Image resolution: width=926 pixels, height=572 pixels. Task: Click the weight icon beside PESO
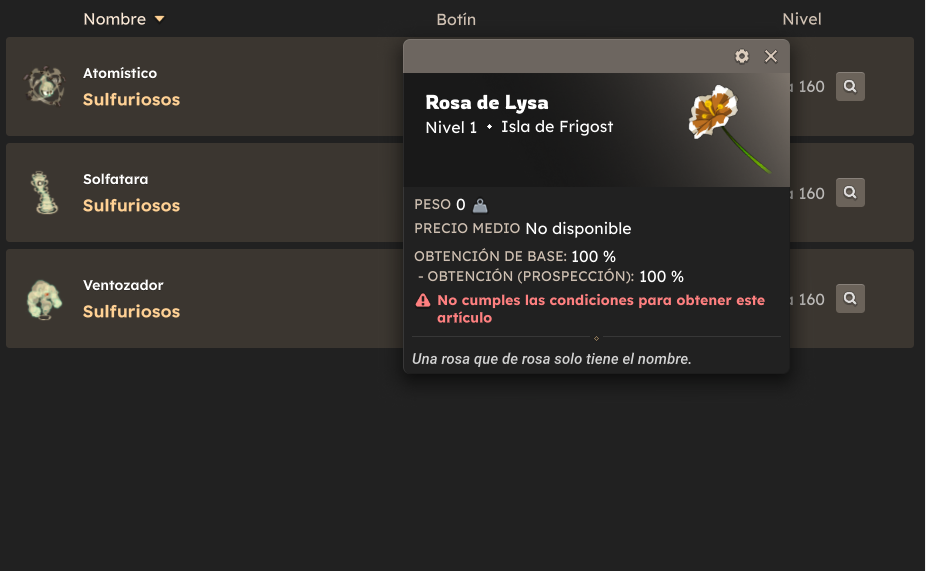pyautogui.click(x=480, y=205)
